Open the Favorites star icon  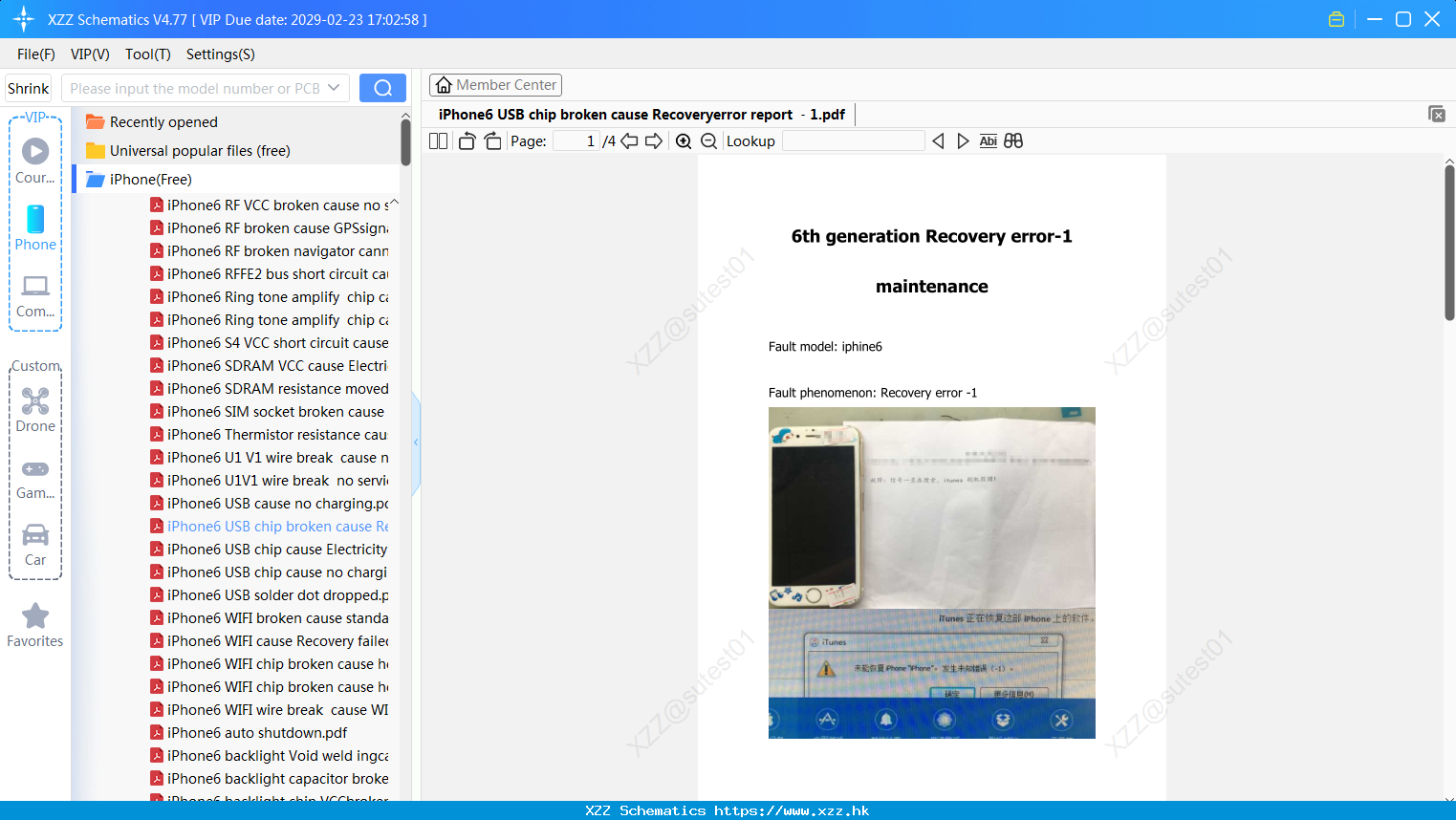[35, 615]
